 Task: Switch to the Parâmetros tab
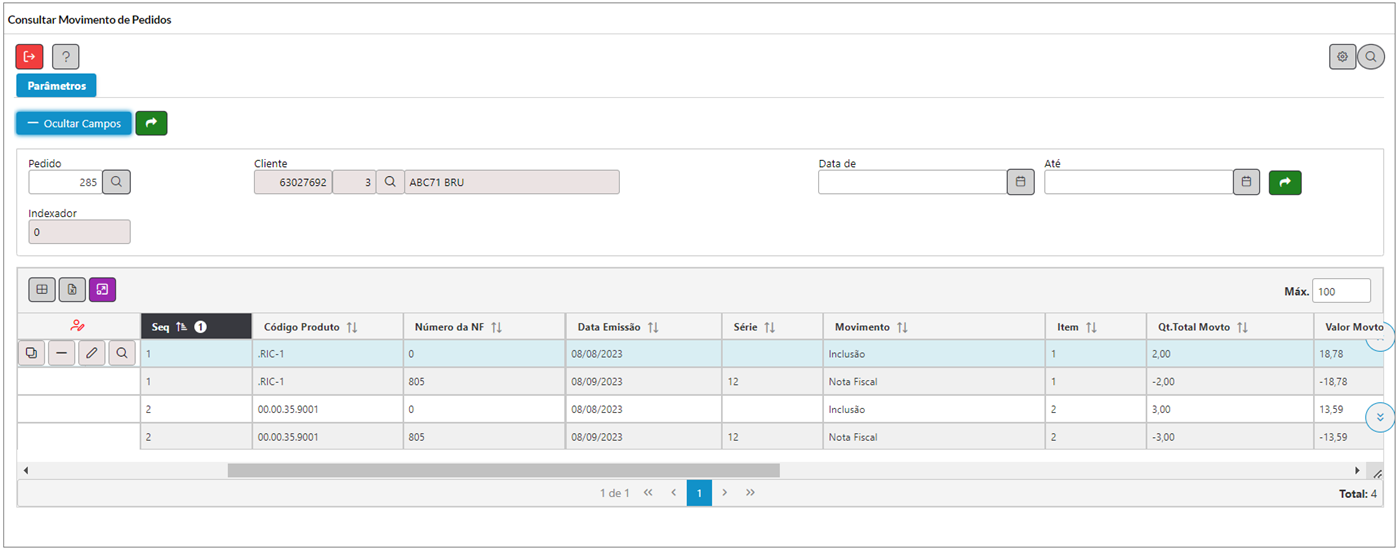(x=56, y=86)
